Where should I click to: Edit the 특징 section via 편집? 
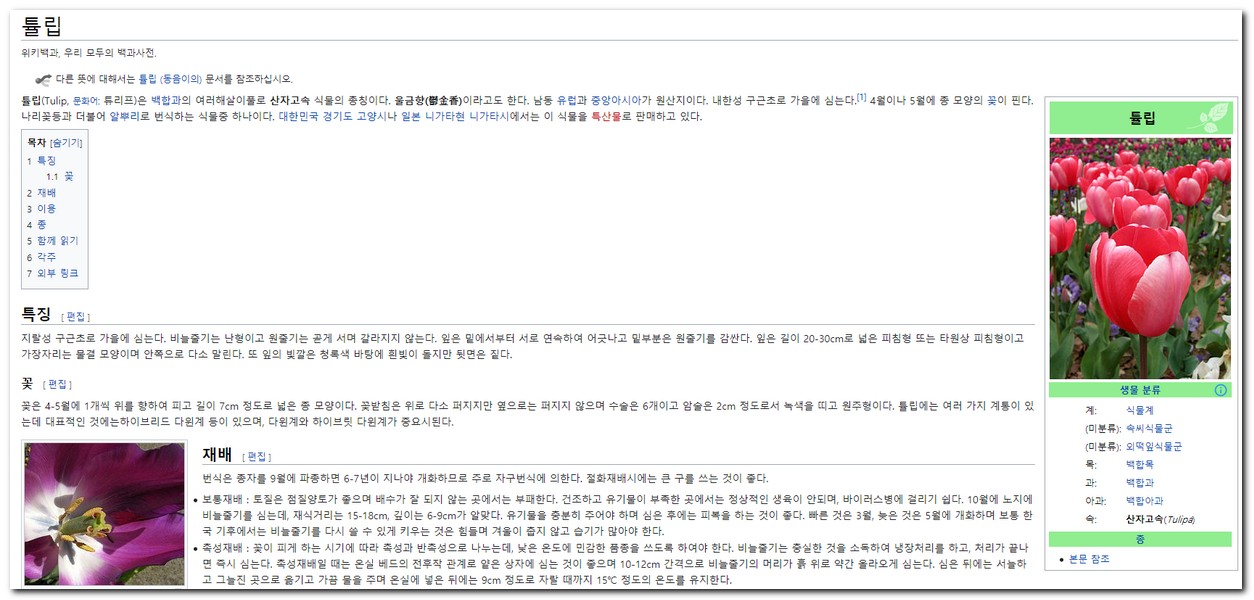(x=76, y=316)
